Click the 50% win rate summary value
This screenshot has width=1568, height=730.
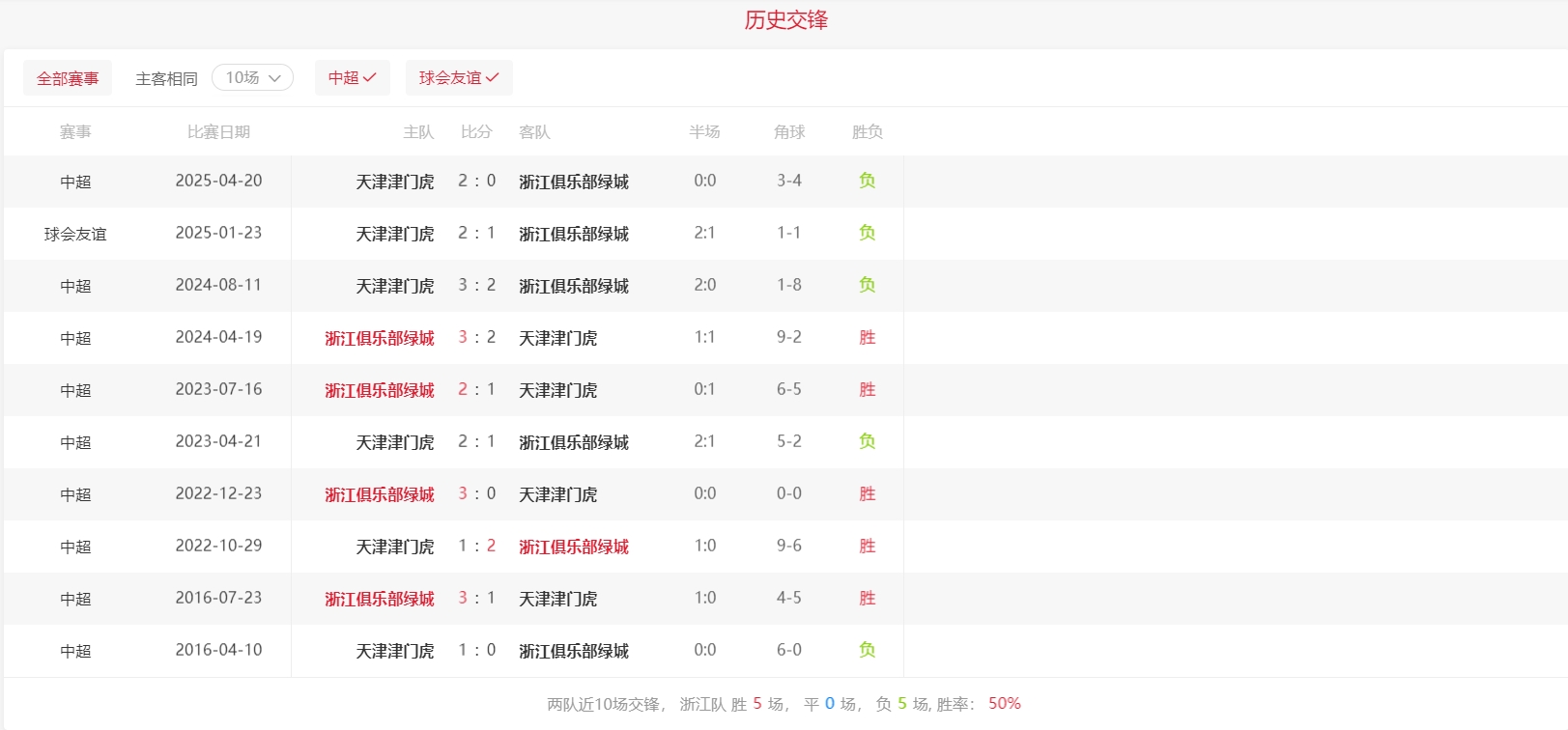[1004, 704]
